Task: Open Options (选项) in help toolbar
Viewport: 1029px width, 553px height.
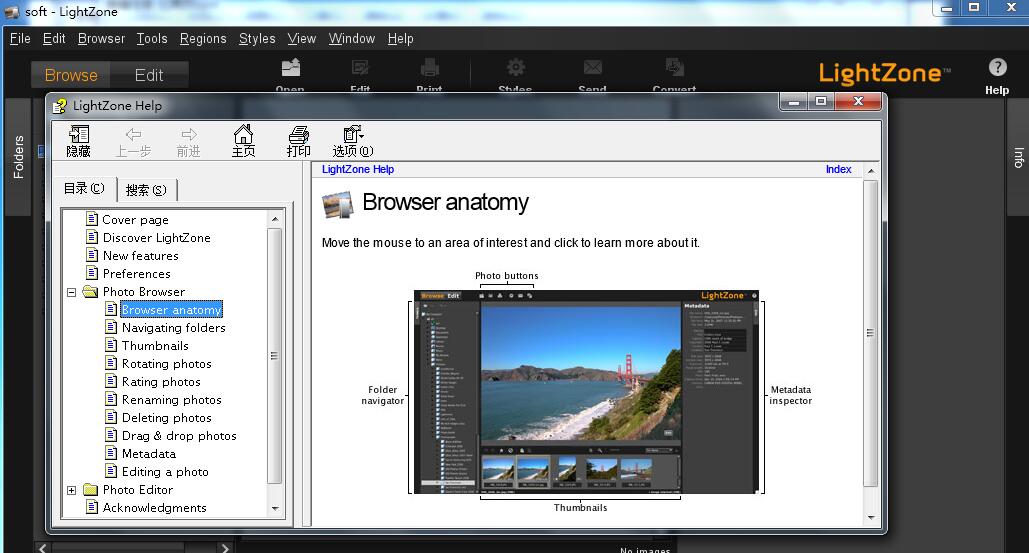Action: click(353, 134)
